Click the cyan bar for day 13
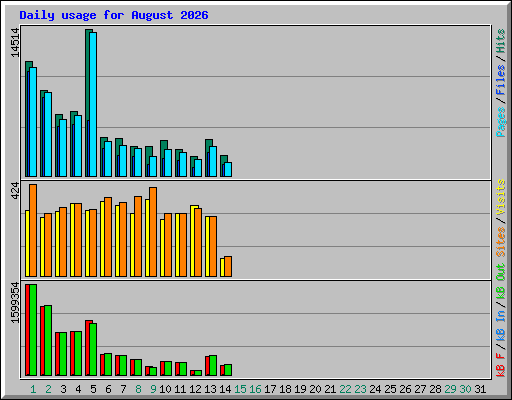 tap(213, 161)
